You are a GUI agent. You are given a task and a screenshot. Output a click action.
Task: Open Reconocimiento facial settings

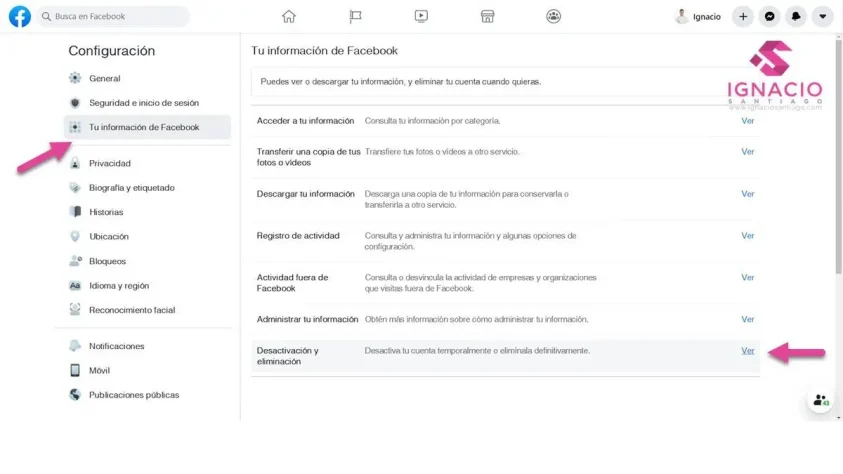pyautogui.click(x=132, y=310)
